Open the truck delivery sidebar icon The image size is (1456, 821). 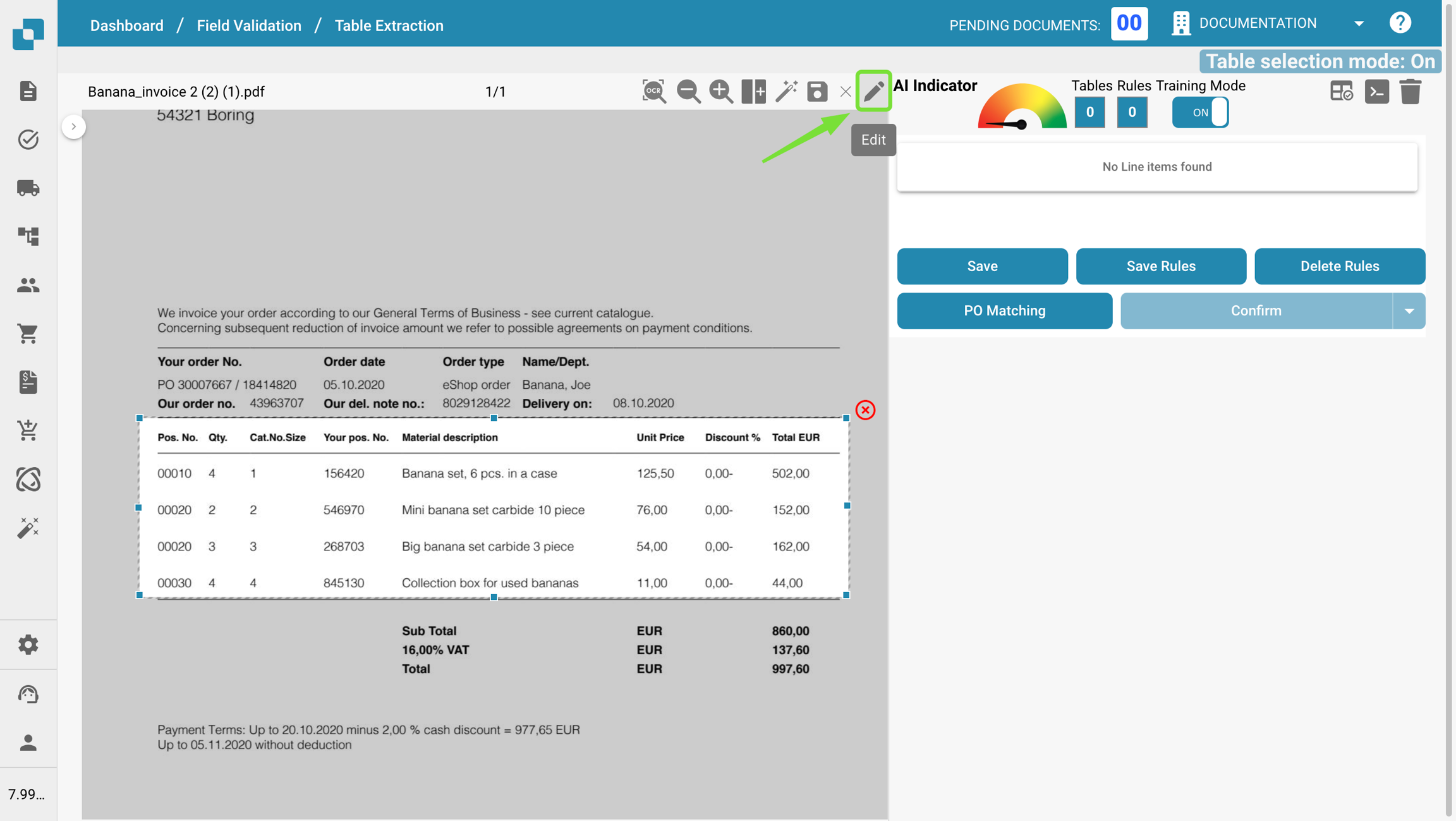click(x=28, y=188)
